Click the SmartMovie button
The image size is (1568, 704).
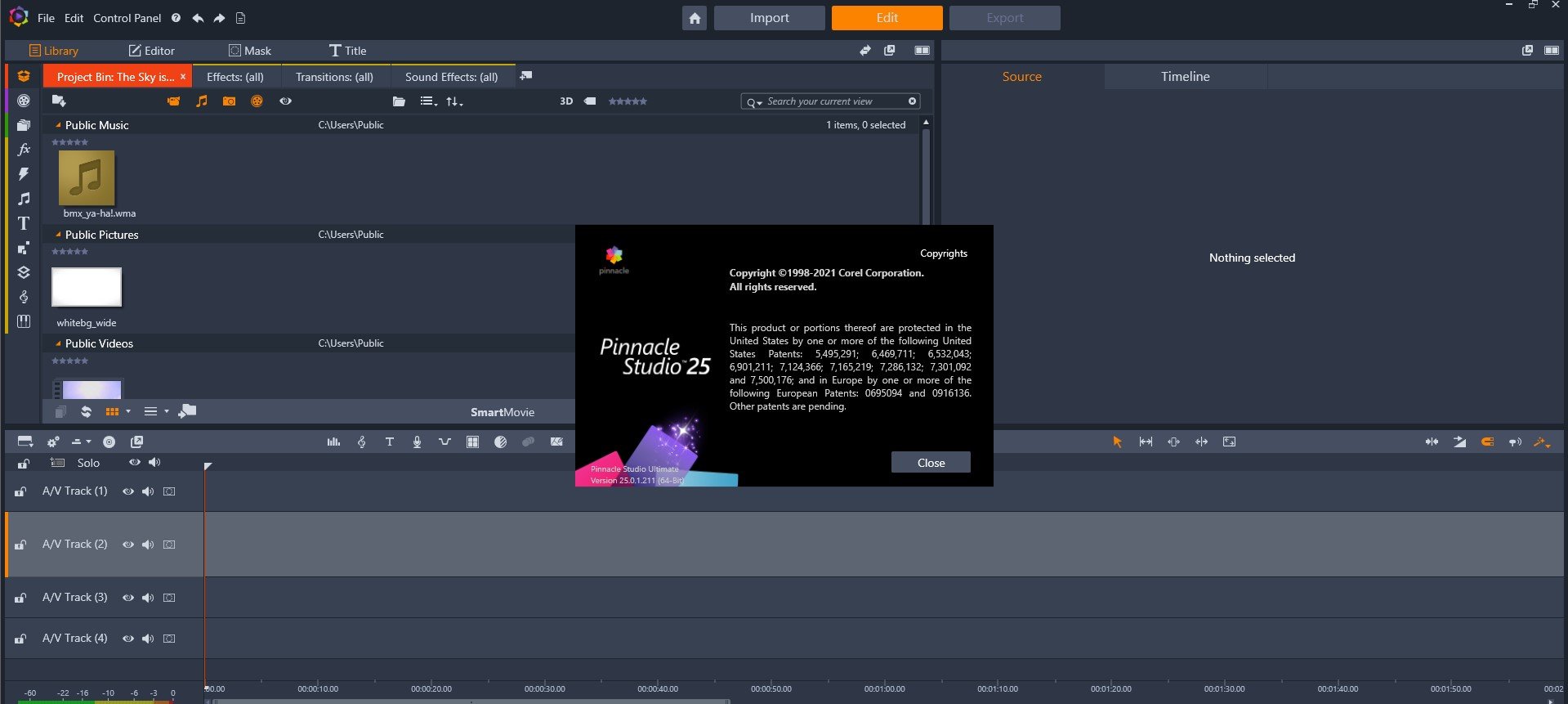click(x=502, y=412)
